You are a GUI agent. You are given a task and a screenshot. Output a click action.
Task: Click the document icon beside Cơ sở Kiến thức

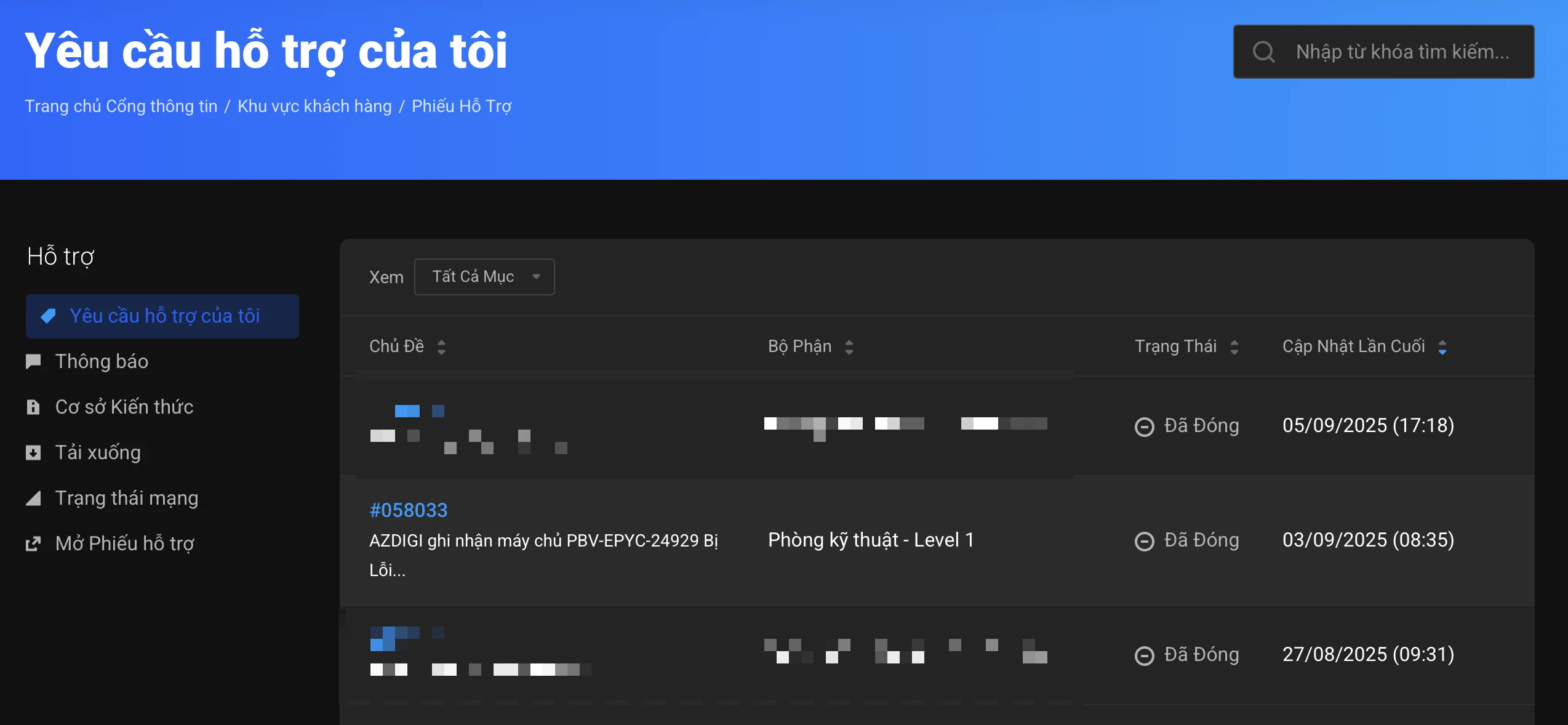click(x=33, y=407)
